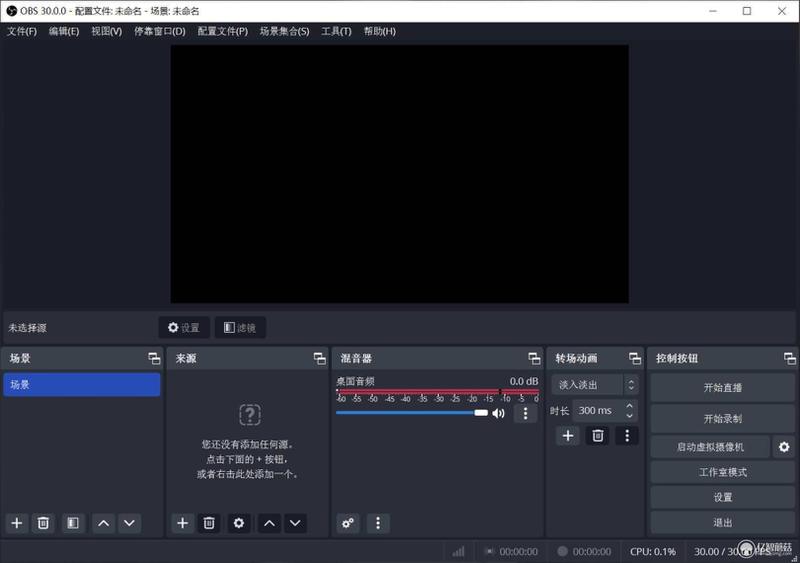Open the 停靠窗口(D) menu
The width and height of the screenshot is (800, 563).
pyautogui.click(x=160, y=32)
